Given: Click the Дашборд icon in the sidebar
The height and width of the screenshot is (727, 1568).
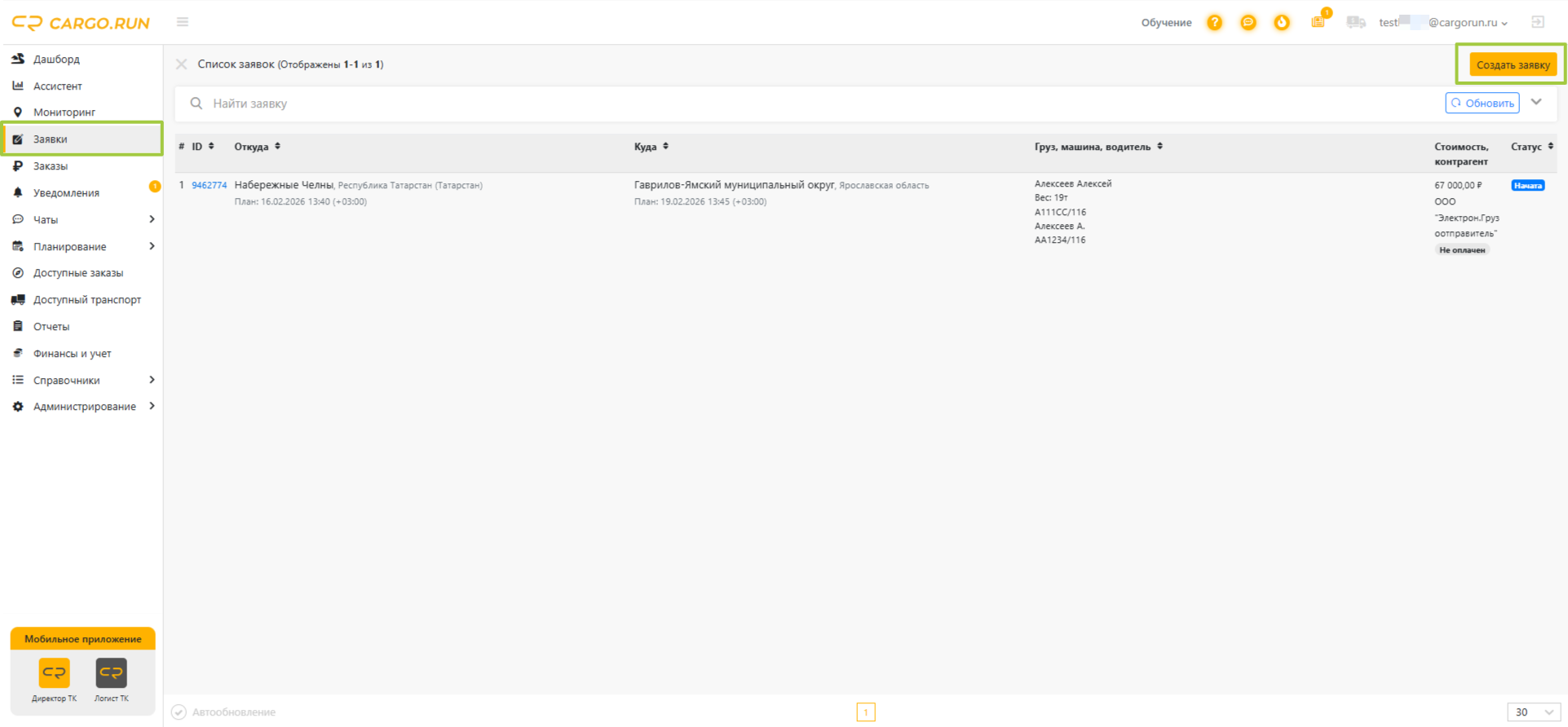Looking at the screenshot, I should click(x=18, y=59).
